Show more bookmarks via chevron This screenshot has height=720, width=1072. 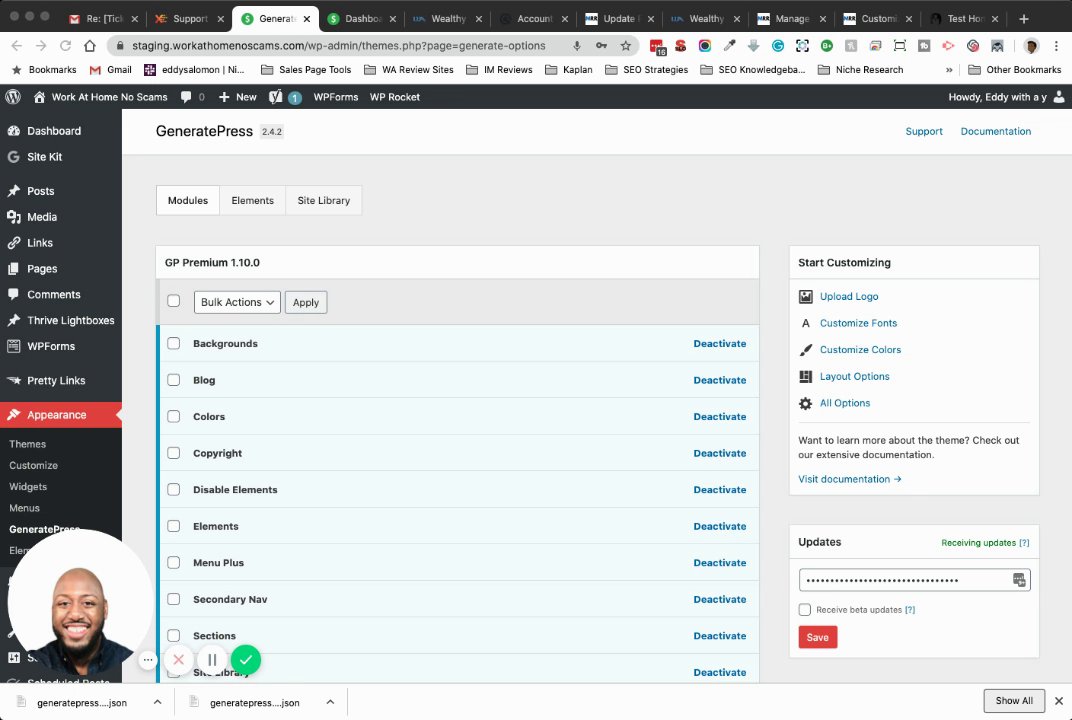949,70
